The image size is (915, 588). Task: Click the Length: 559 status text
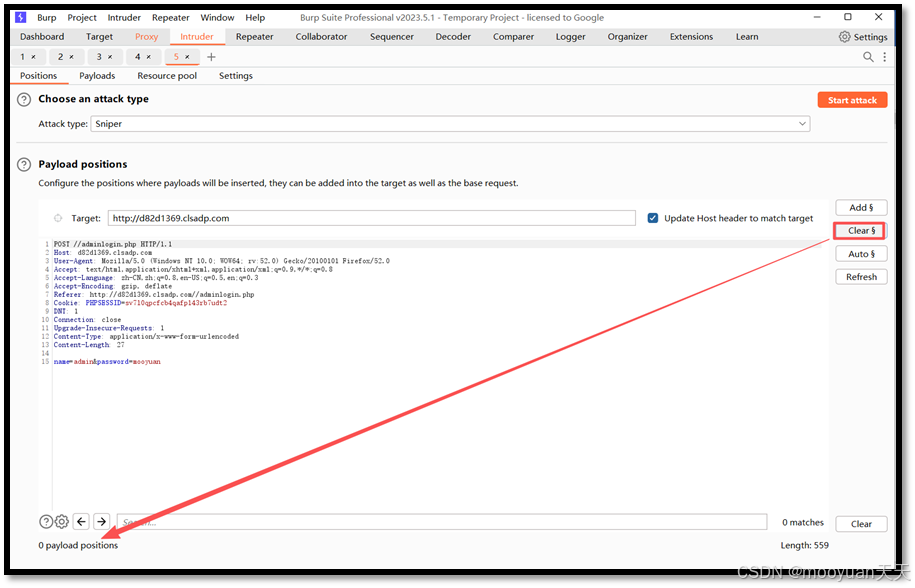coord(805,545)
